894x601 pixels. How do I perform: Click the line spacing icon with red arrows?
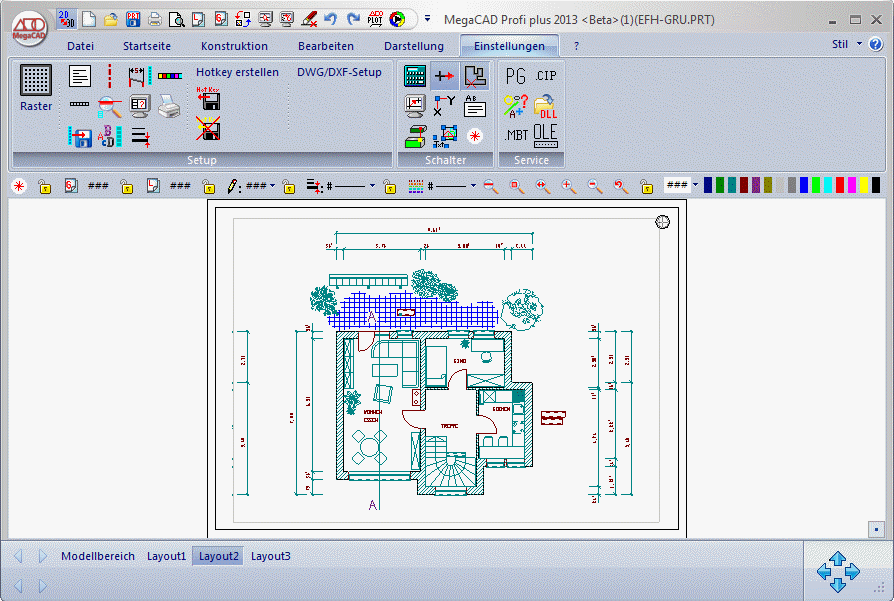point(140,137)
